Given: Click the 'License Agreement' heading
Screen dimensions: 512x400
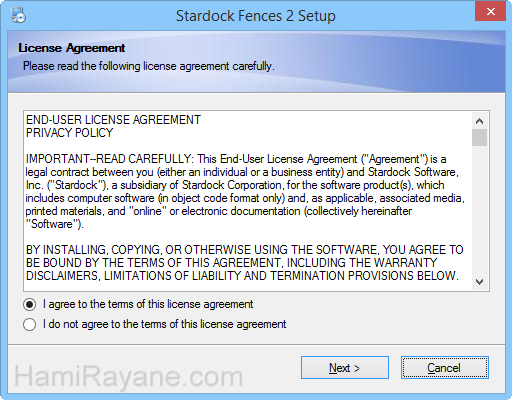Looking at the screenshot, I should pos(72,48).
